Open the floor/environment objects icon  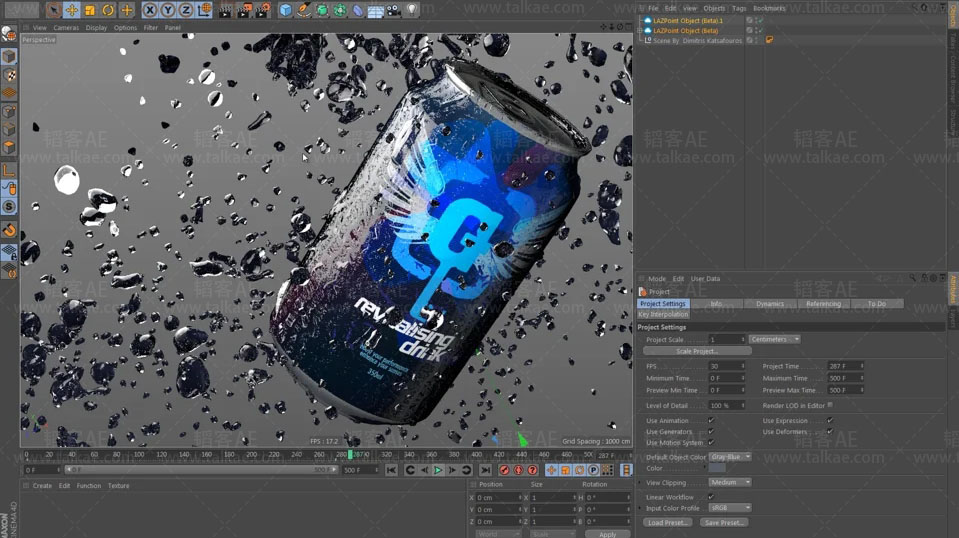376,10
